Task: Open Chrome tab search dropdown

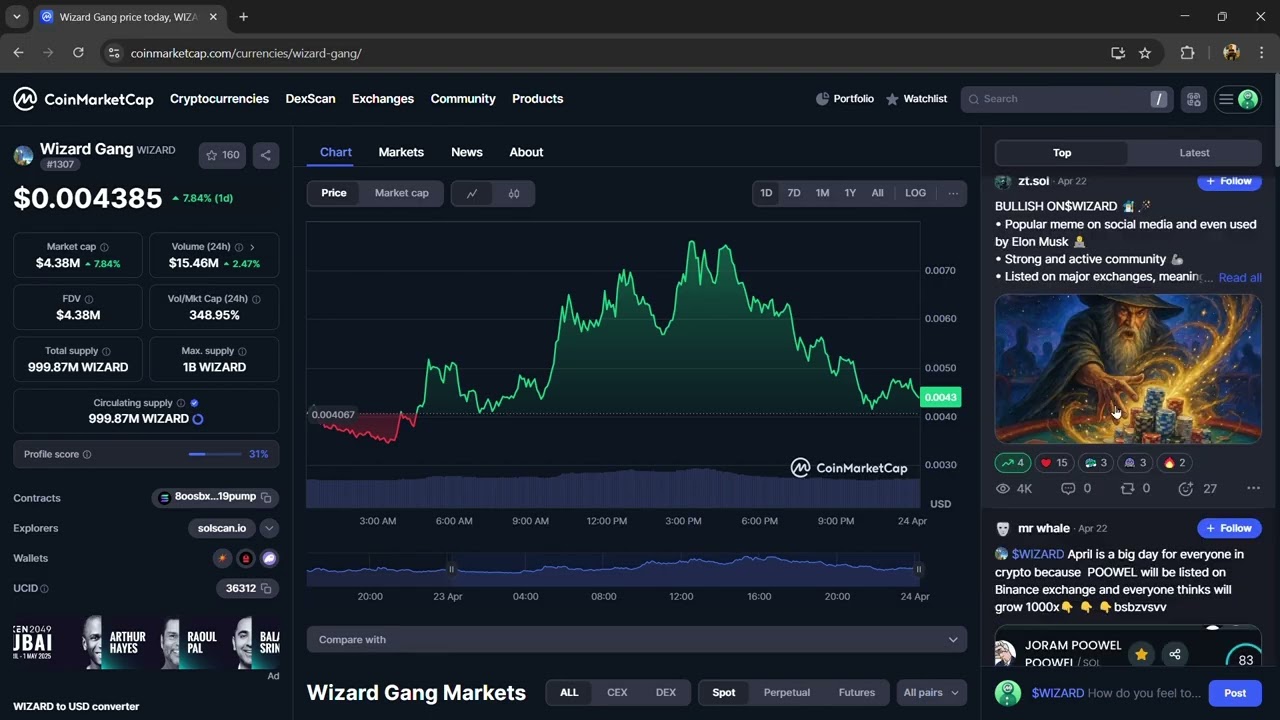Action: (x=16, y=17)
